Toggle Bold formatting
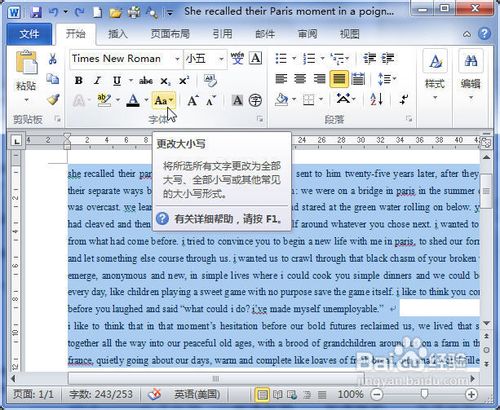 [x=79, y=80]
